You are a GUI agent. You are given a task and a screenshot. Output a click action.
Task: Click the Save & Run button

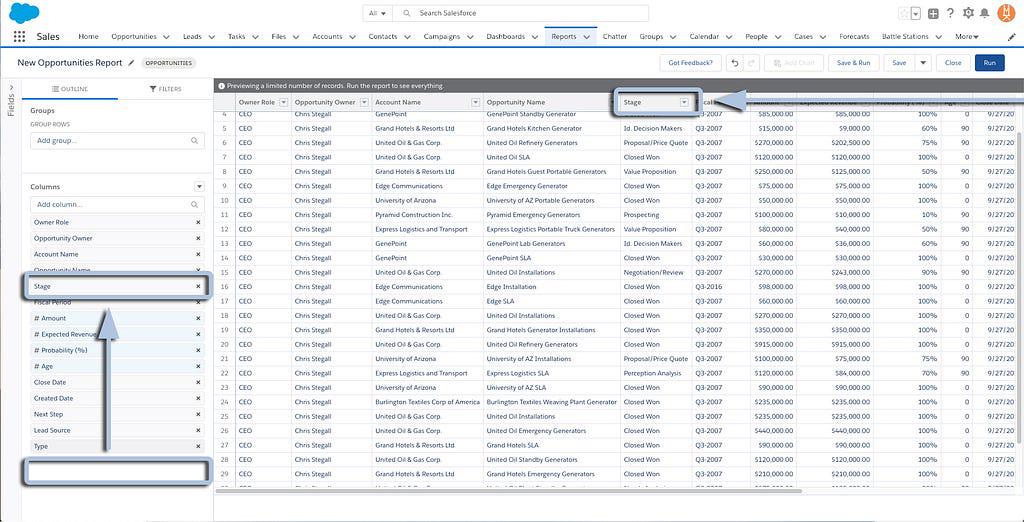853,63
